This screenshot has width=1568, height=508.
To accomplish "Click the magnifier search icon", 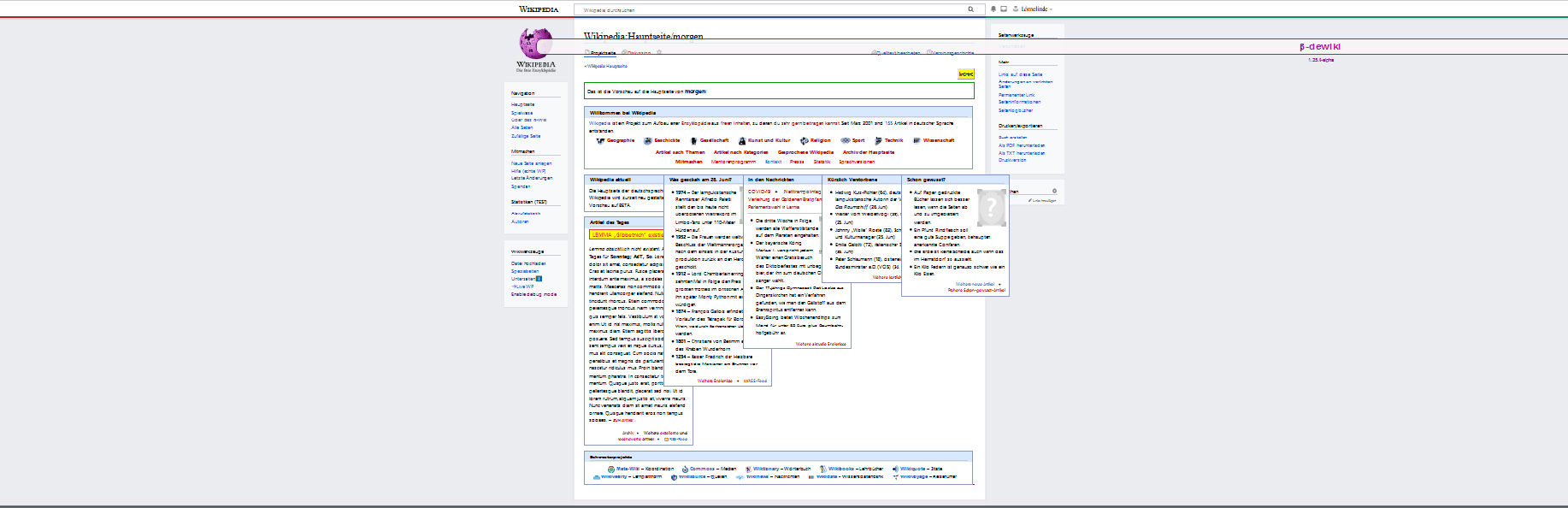I will [970, 9].
